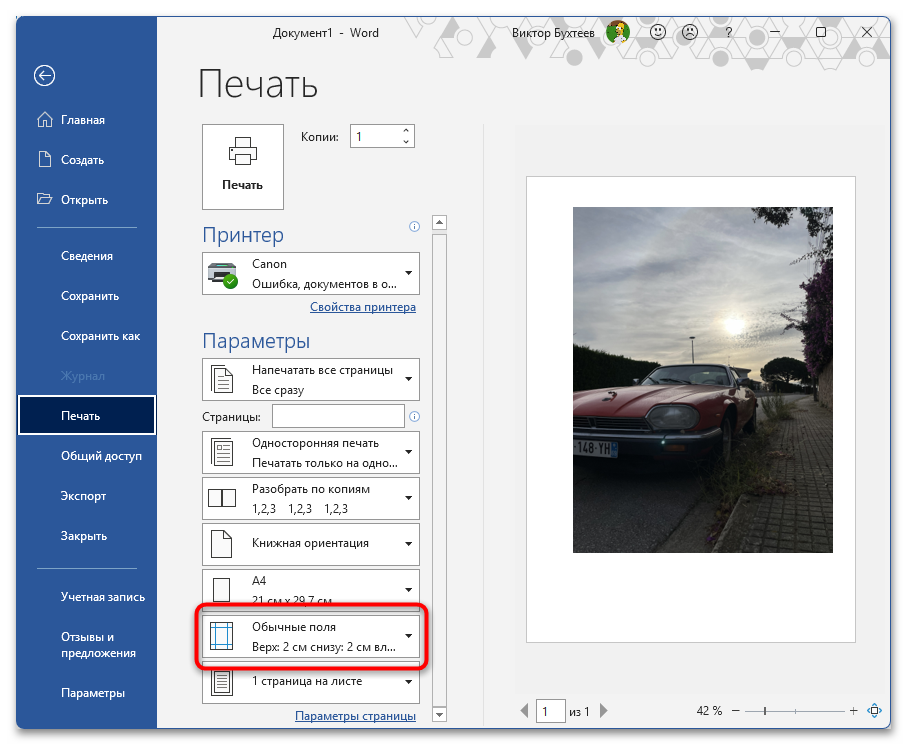This screenshot has width=907, height=745.
Task: Open Сохранить как in the sidebar
Action: [100, 336]
